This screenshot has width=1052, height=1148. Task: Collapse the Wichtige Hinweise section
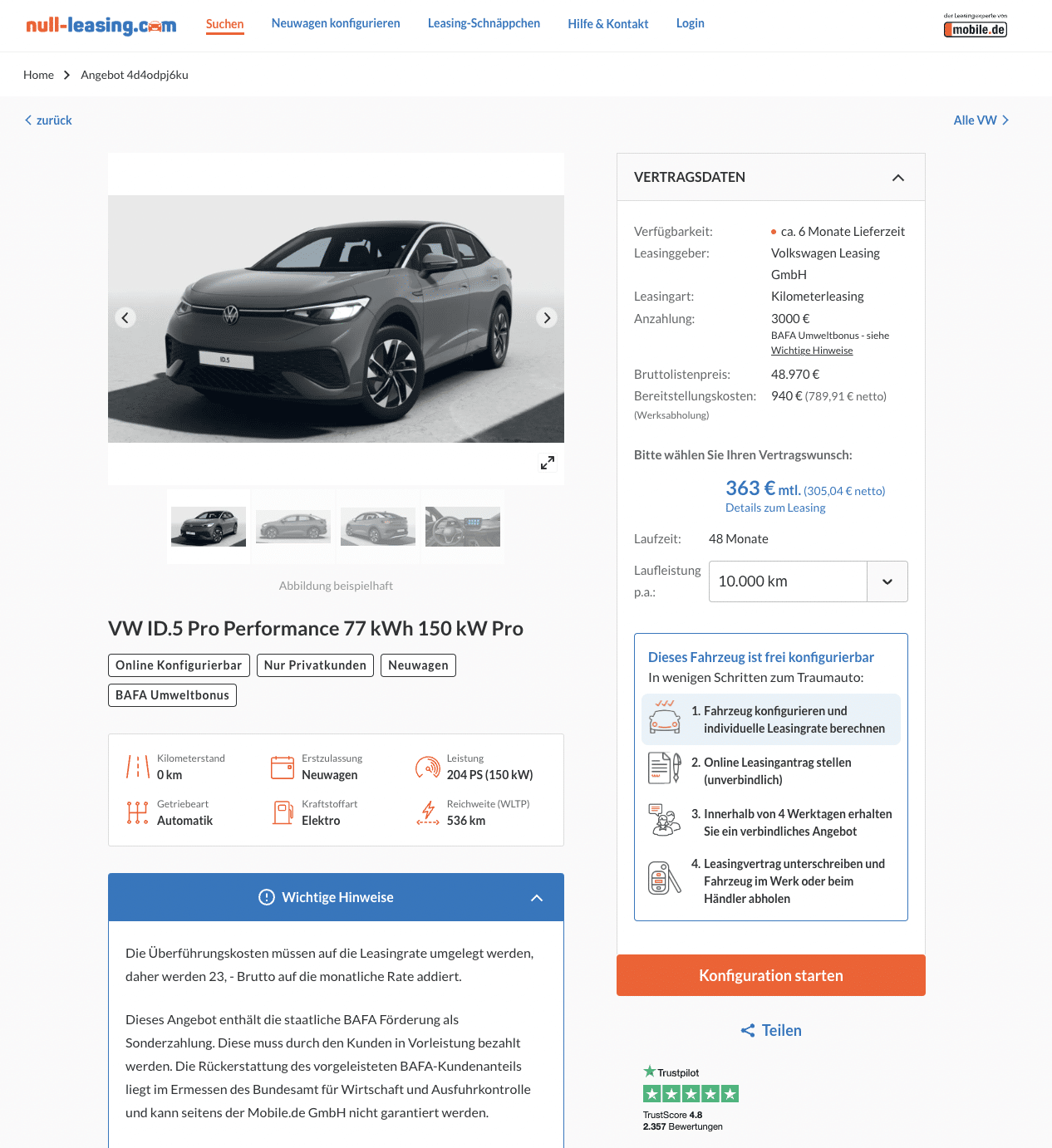tap(537, 898)
